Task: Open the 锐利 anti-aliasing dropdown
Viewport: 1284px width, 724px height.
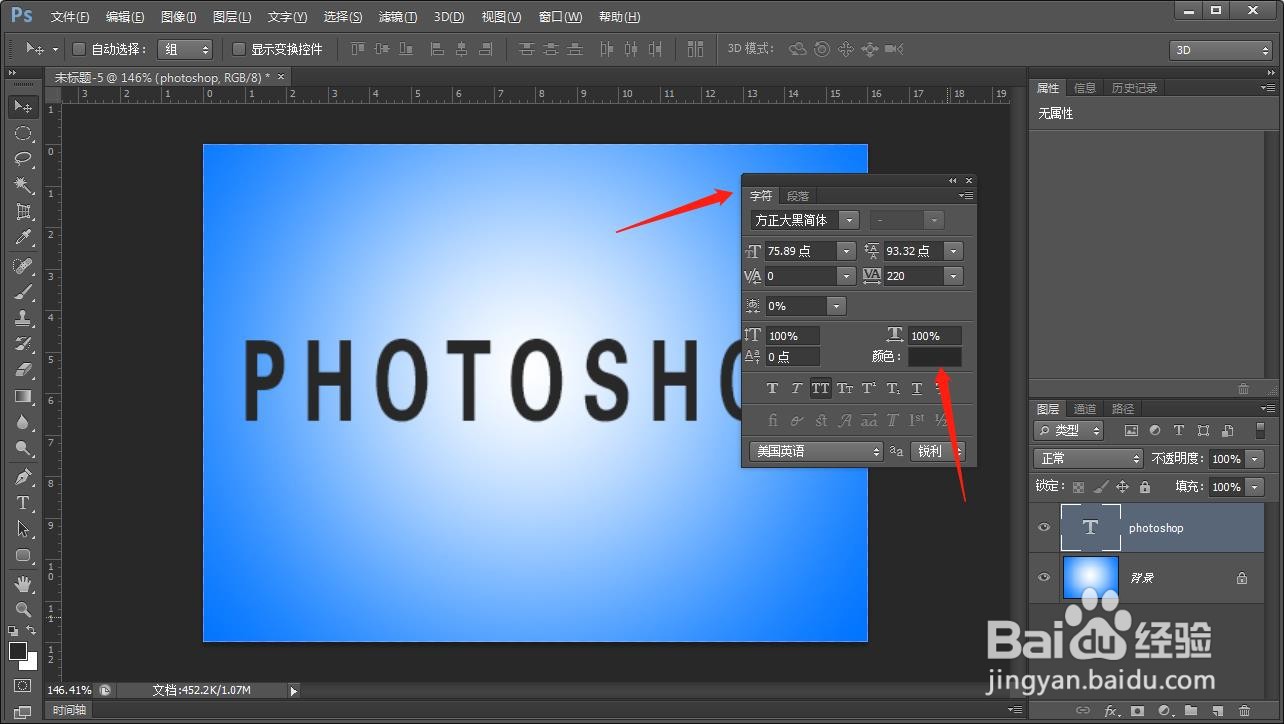Action: [937, 451]
